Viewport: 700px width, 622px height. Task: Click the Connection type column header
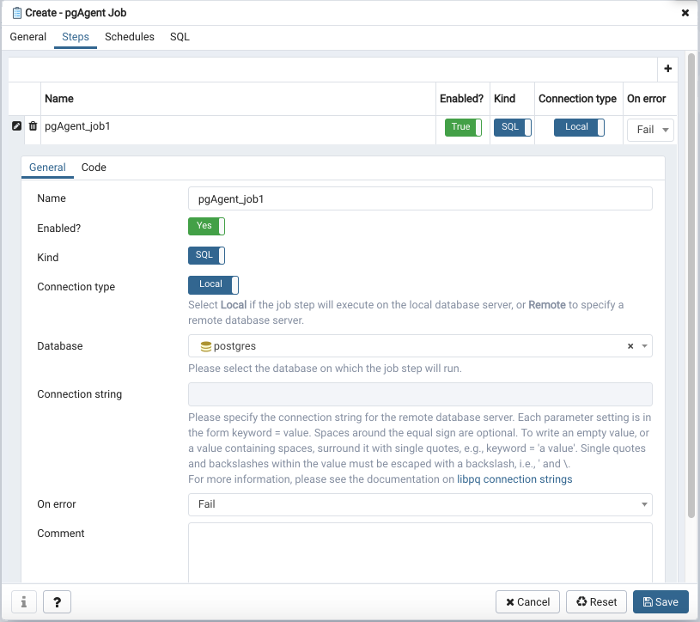[577, 99]
